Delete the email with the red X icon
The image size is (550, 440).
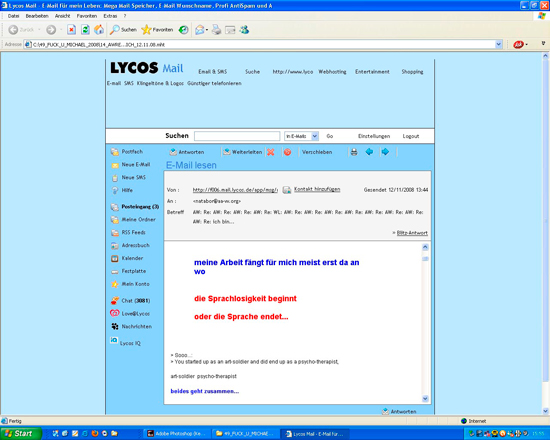point(270,152)
